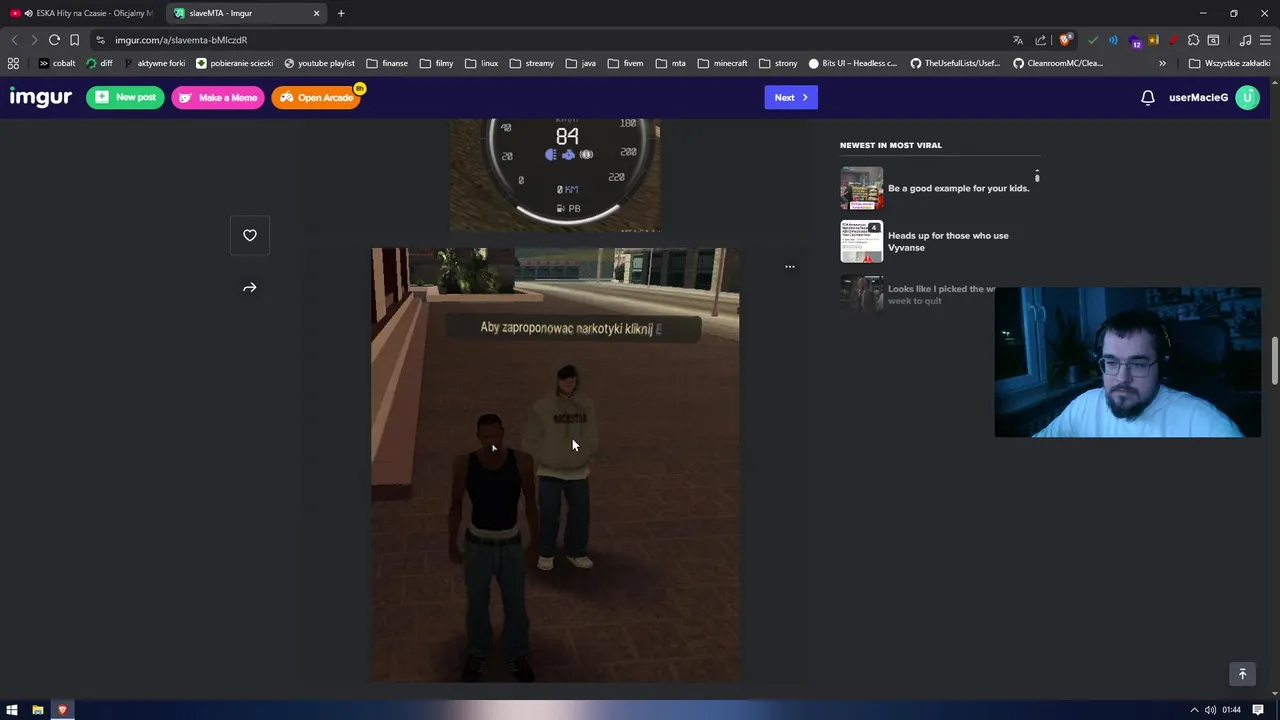This screenshot has height=720, width=1280.
Task: Expand finanse bookmark folder
Action: (x=387, y=63)
